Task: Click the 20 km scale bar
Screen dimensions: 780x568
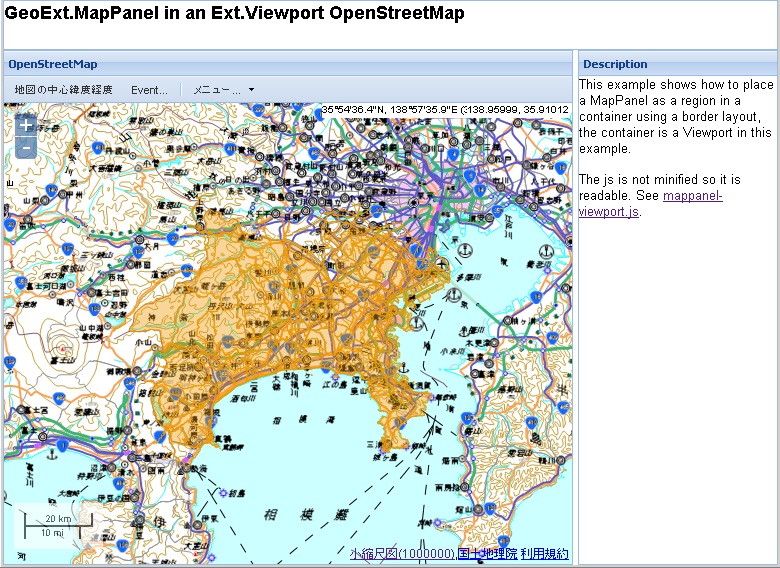Action: click(57, 519)
